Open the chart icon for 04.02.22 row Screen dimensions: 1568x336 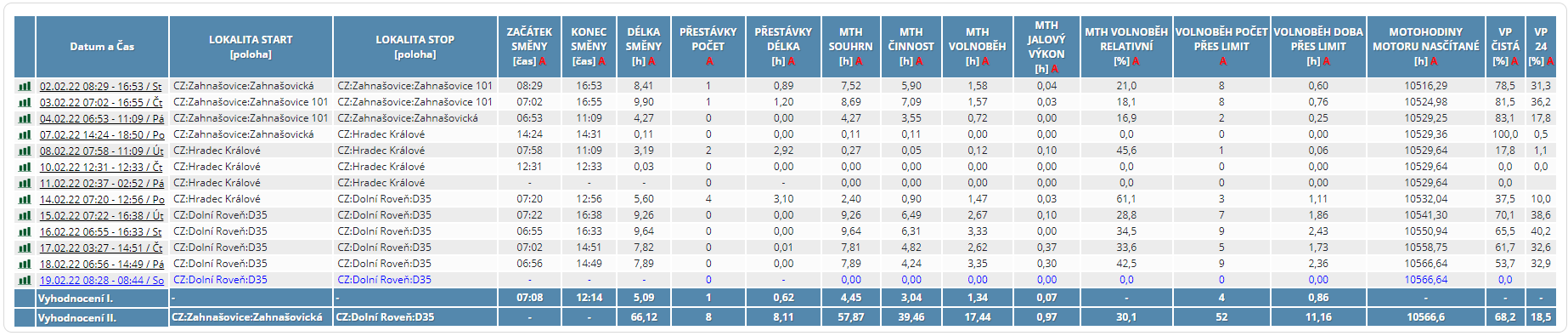[25, 118]
